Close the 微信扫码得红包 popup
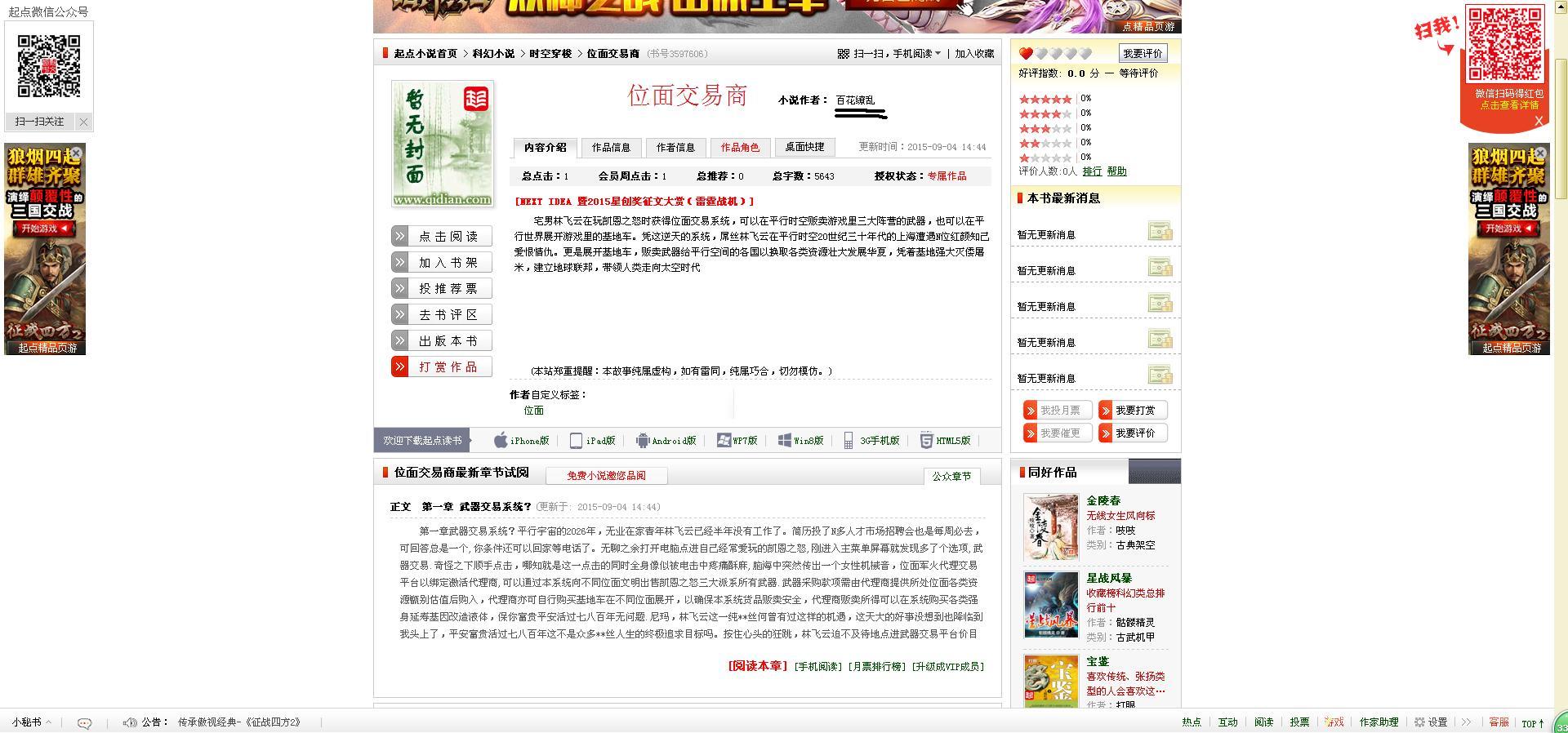Image resolution: width=1568 pixels, height=733 pixels. [1539, 121]
